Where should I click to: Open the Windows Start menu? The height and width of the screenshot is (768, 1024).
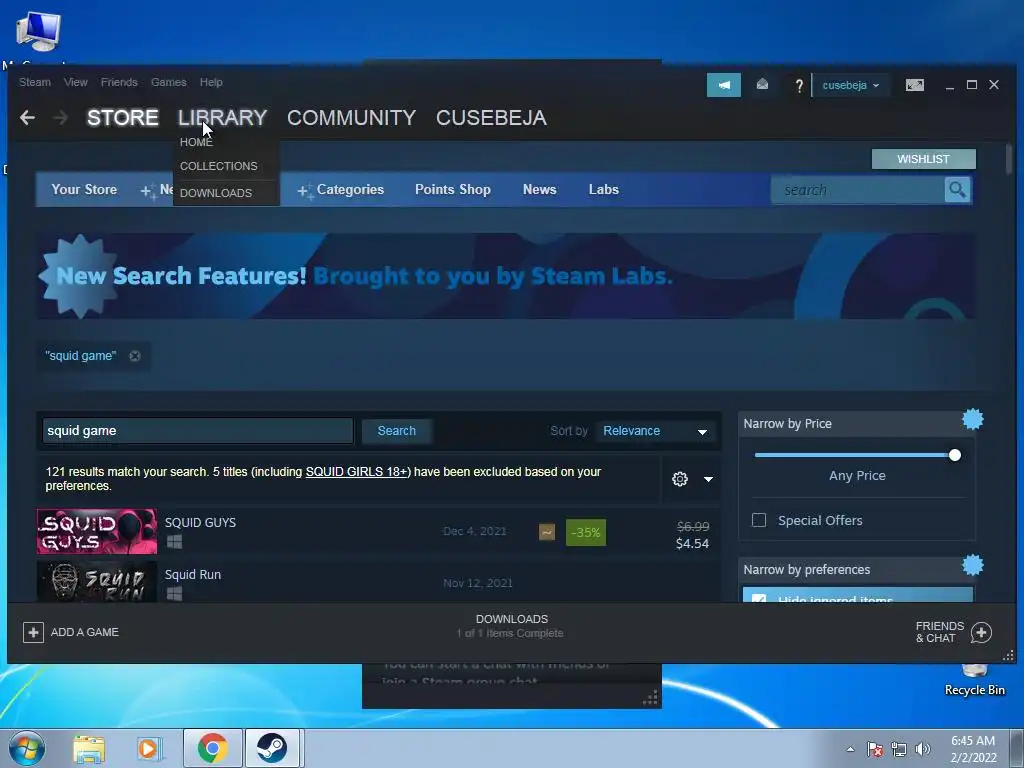(x=26, y=748)
